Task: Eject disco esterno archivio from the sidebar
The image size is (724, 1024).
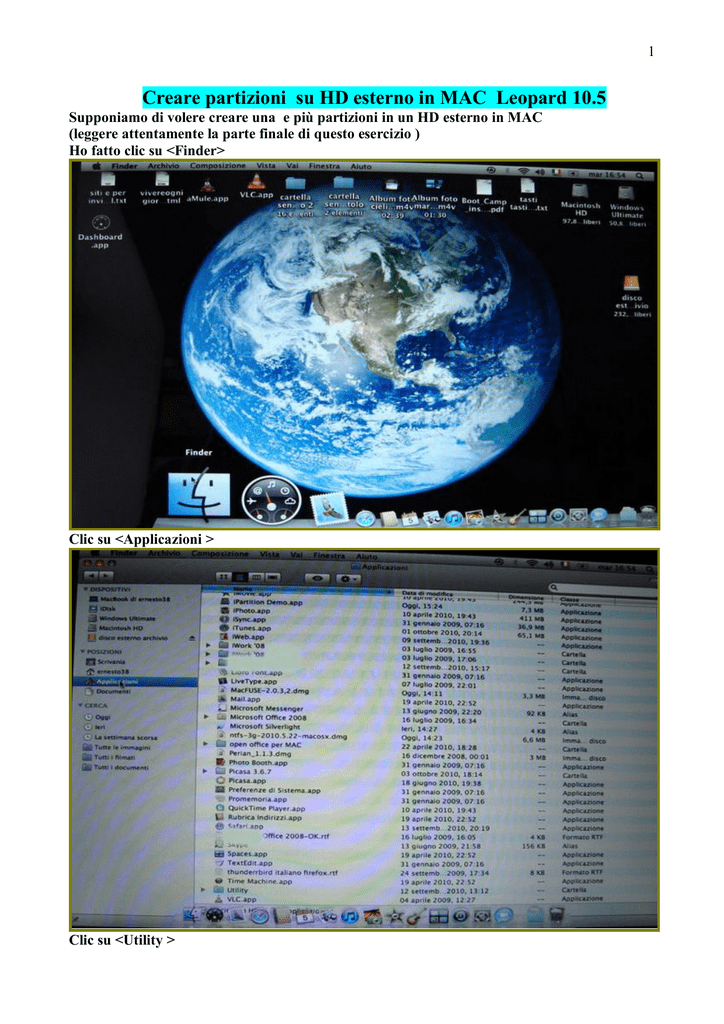Action: [x=192, y=638]
